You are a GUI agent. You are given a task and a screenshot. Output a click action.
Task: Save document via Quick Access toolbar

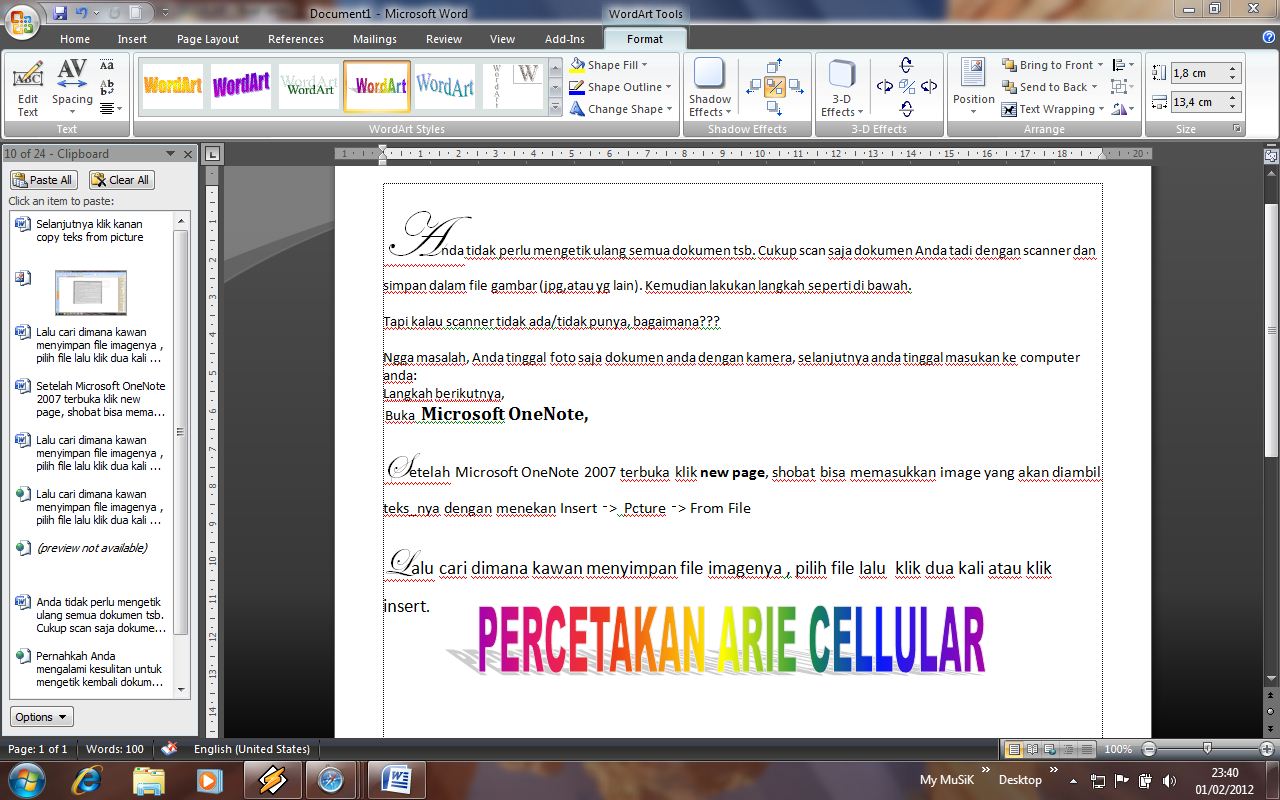59,14
